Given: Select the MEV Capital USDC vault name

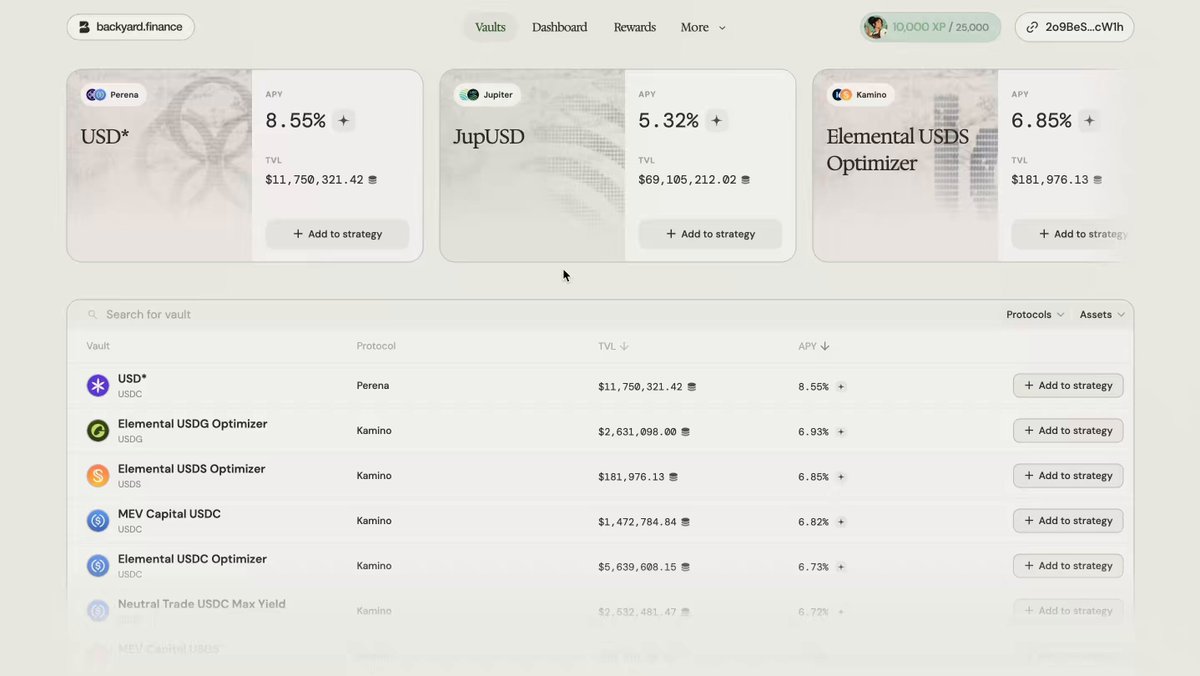Looking at the screenshot, I should [x=169, y=514].
